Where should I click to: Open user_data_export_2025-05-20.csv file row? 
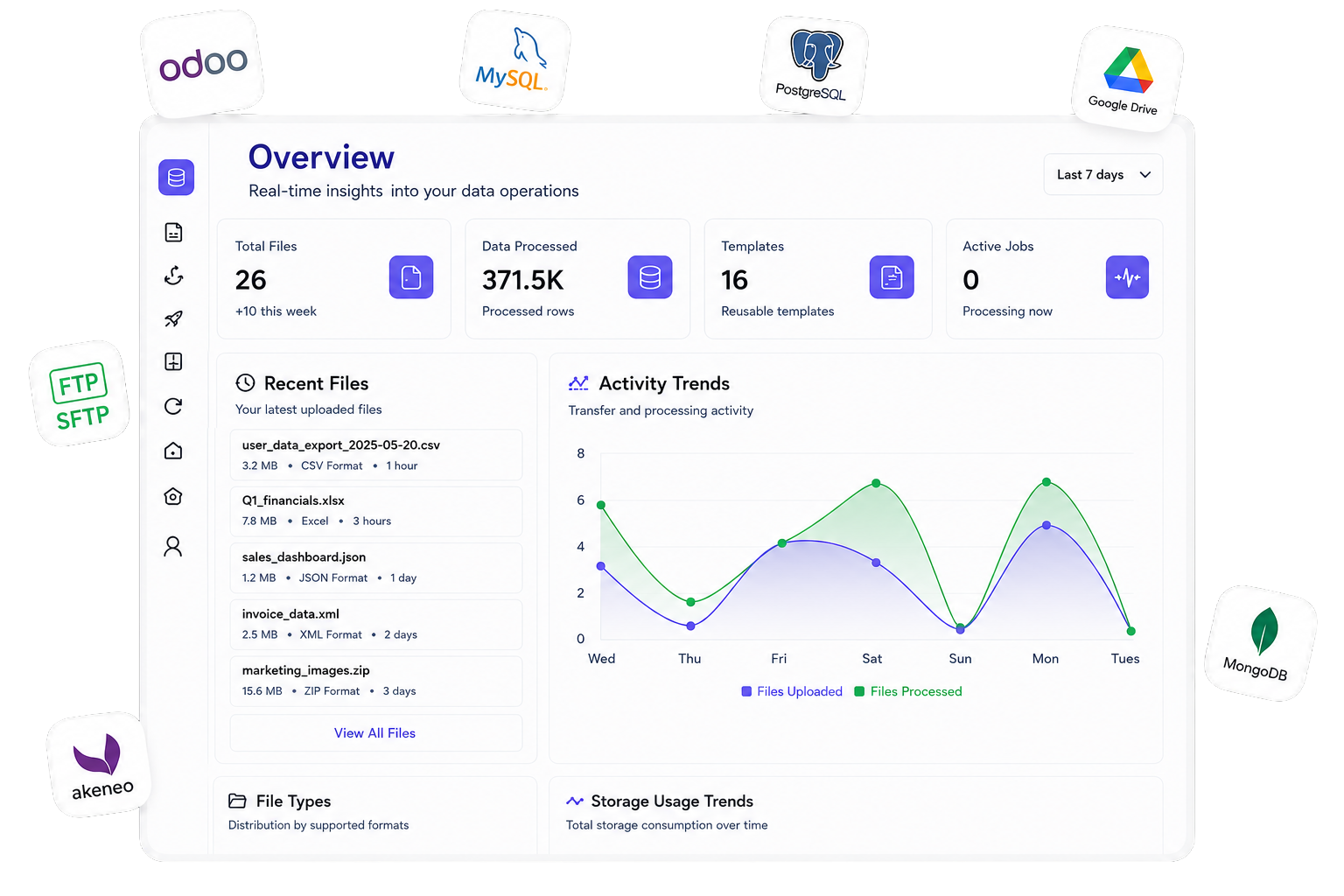376,454
